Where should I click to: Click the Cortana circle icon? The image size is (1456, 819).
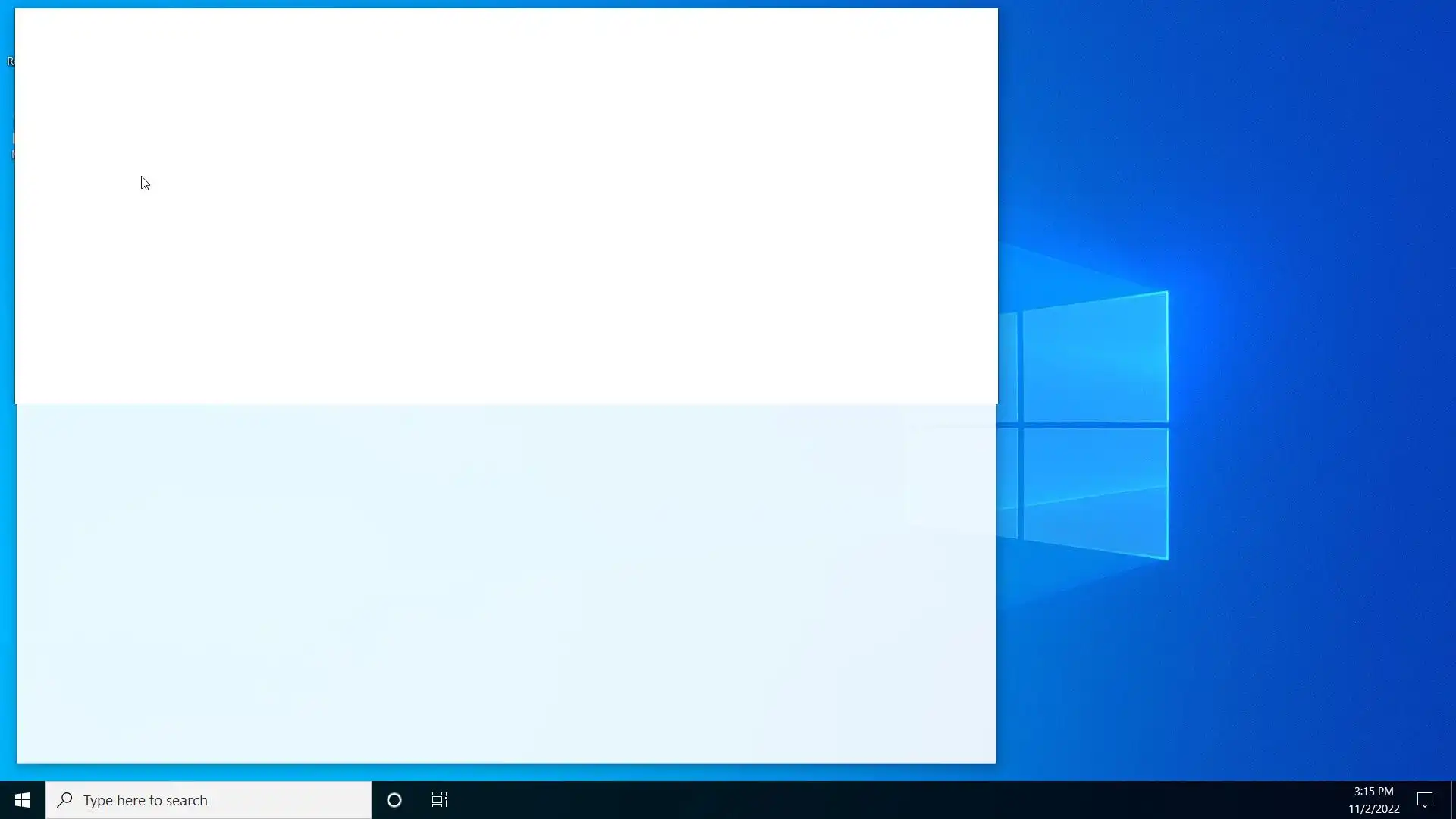(x=394, y=800)
